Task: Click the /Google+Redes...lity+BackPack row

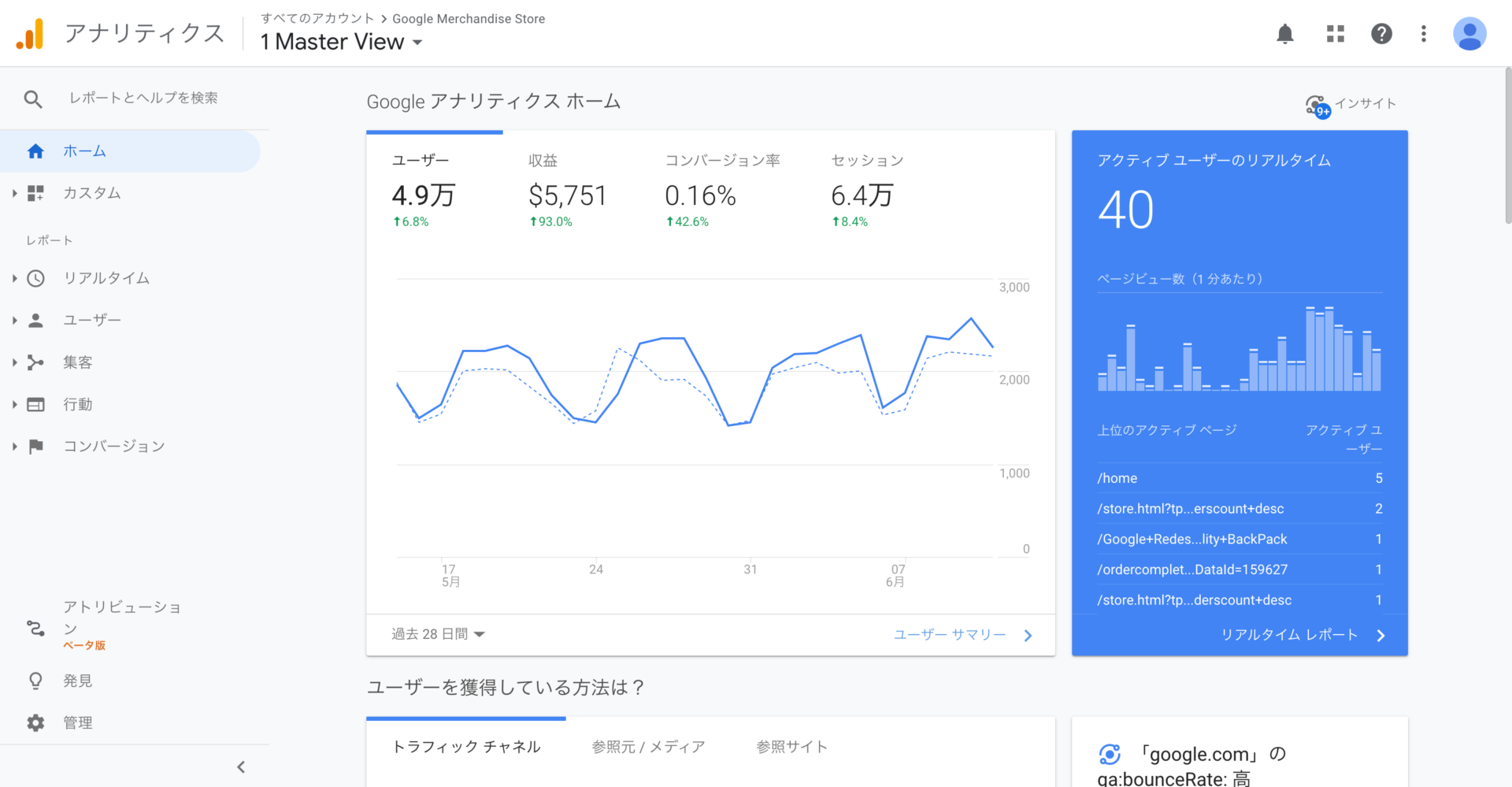Action: 1240,540
